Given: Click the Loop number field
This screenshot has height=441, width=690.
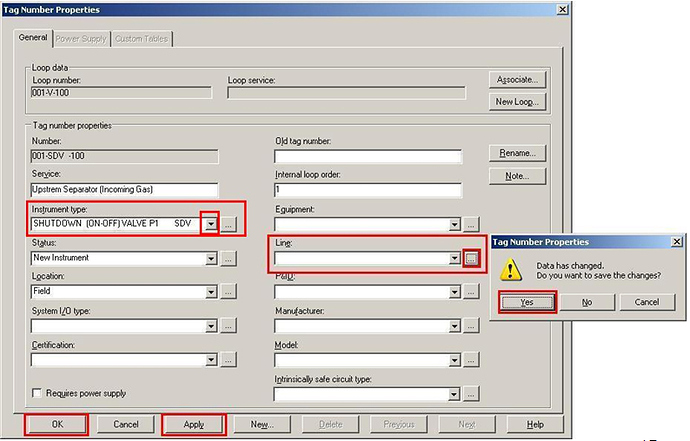Looking at the screenshot, I should pos(121,93).
